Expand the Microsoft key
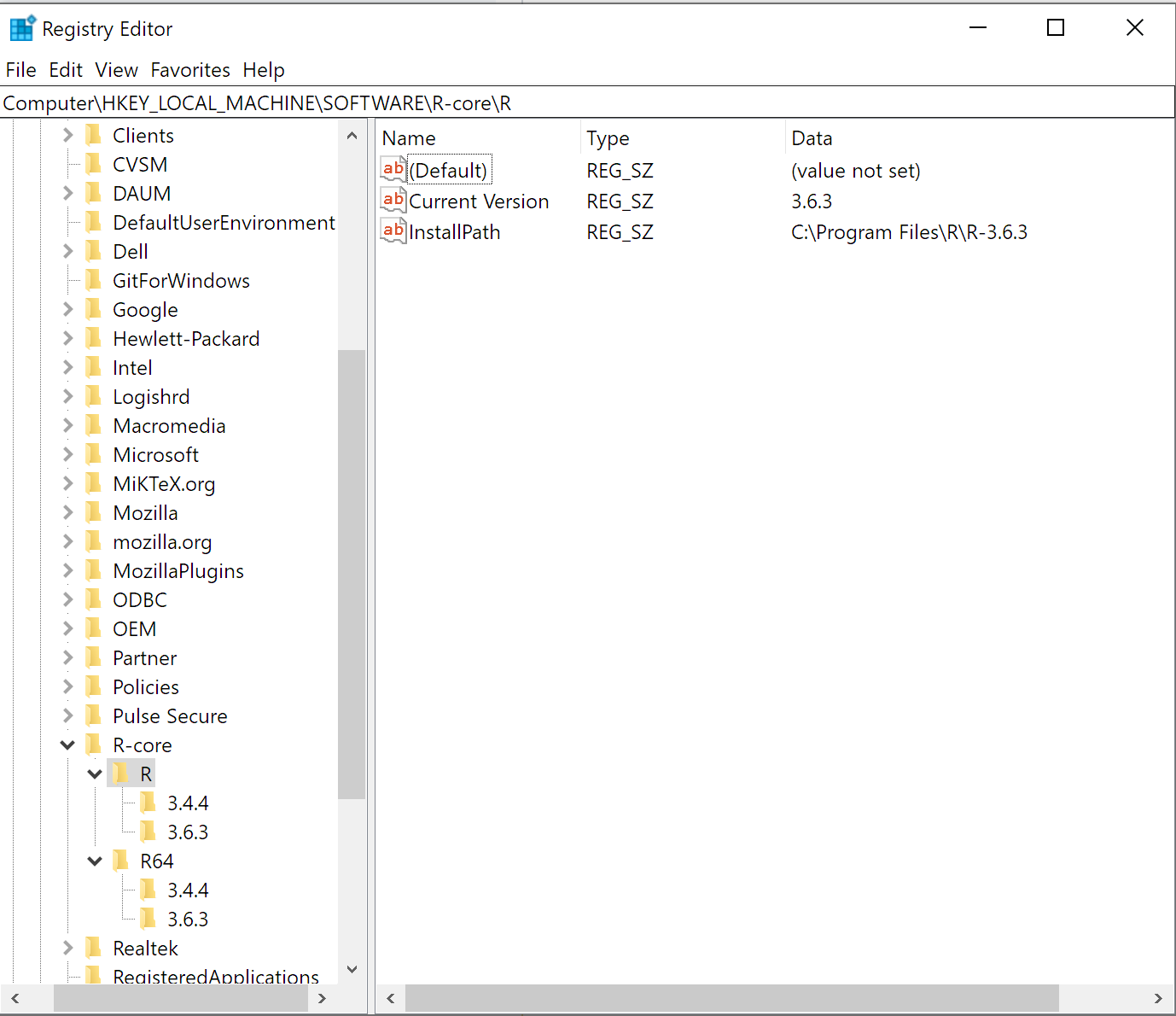The height and width of the screenshot is (1016, 1176). (x=68, y=454)
